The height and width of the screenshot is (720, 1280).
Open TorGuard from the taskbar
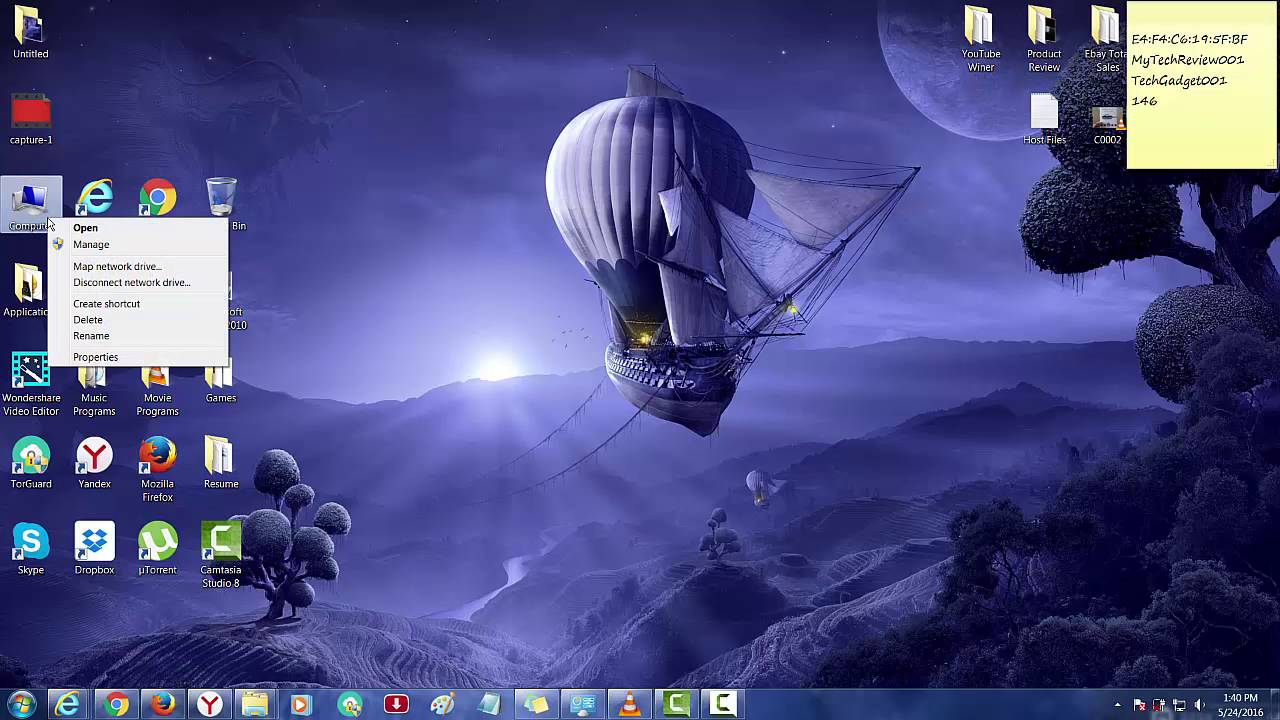tap(349, 705)
